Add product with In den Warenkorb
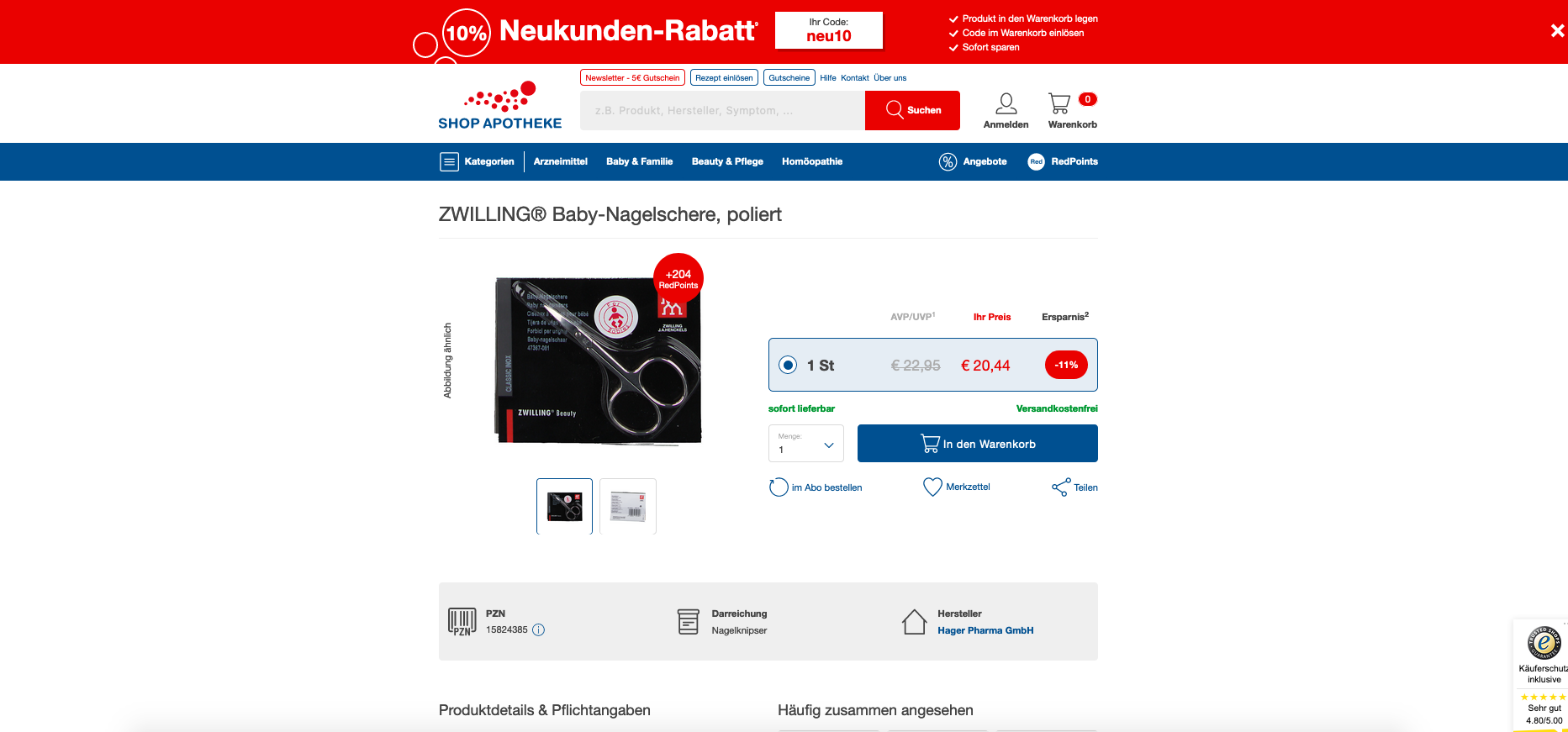Screen dimensions: 1568x732 [978, 443]
